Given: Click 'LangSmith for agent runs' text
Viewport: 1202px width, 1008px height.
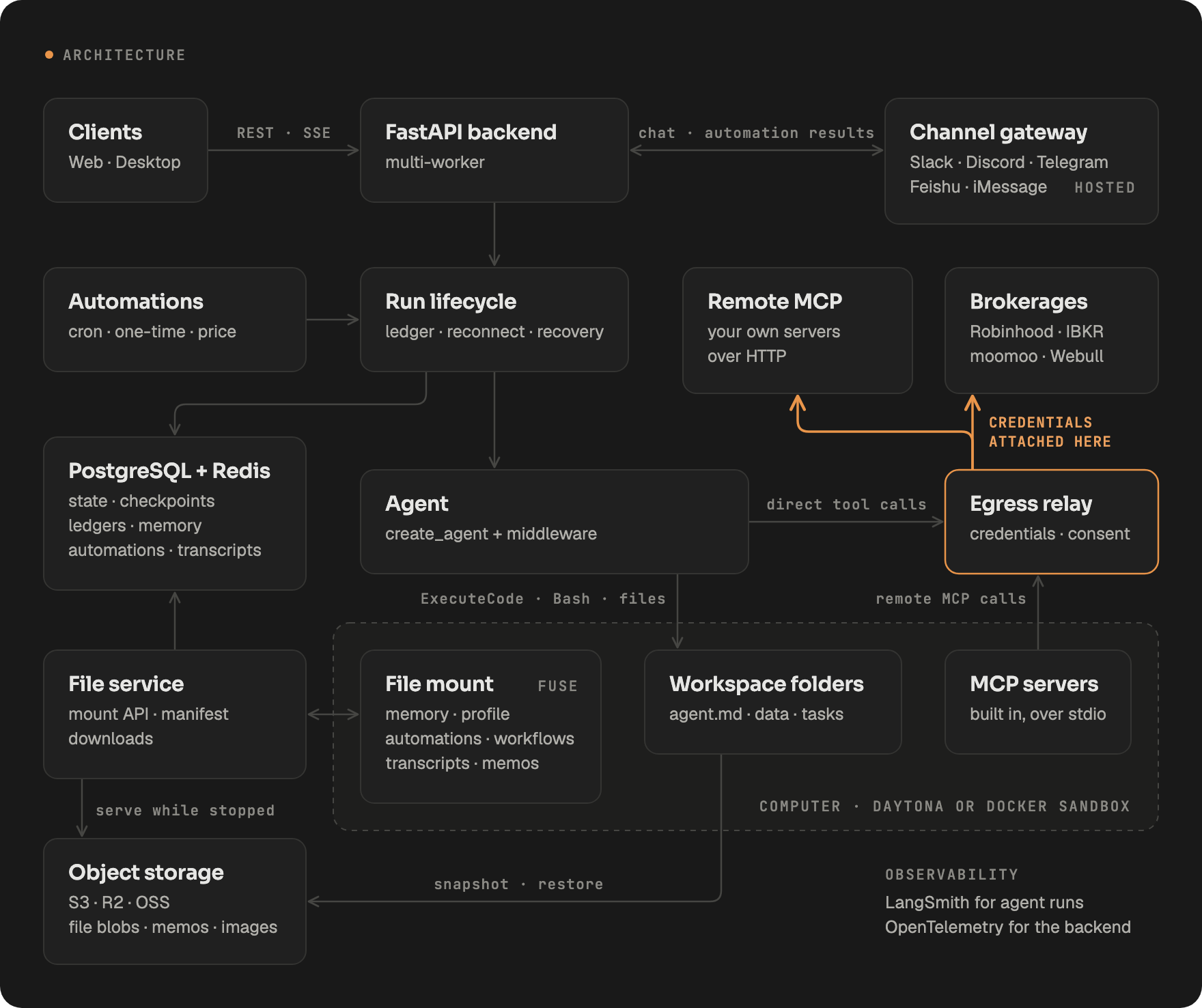Looking at the screenshot, I should tap(984, 903).
